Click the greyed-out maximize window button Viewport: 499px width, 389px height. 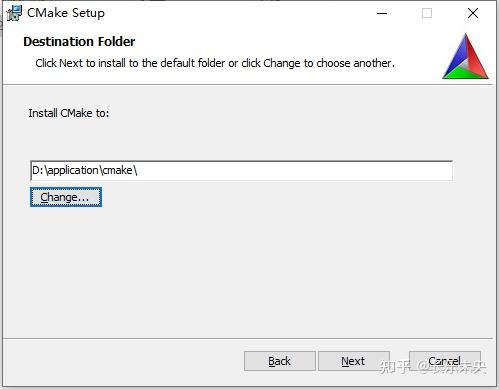(x=427, y=13)
